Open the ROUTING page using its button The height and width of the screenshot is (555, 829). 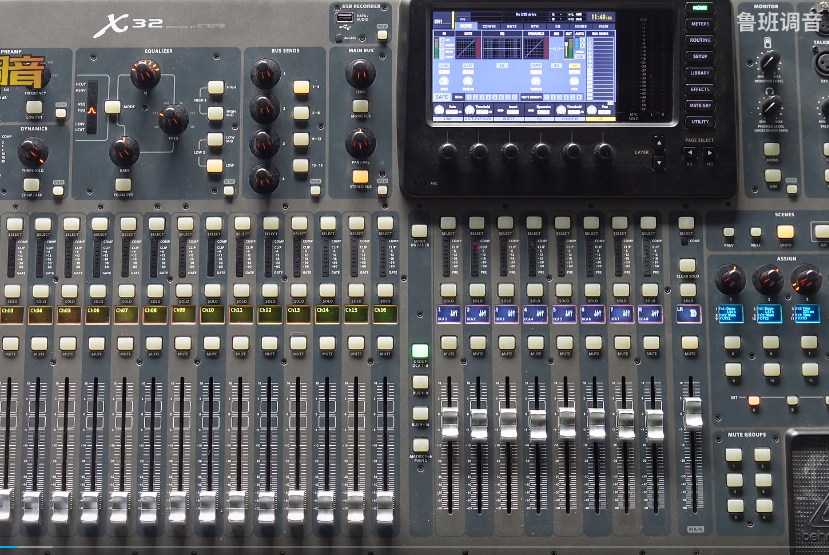(x=699, y=40)
